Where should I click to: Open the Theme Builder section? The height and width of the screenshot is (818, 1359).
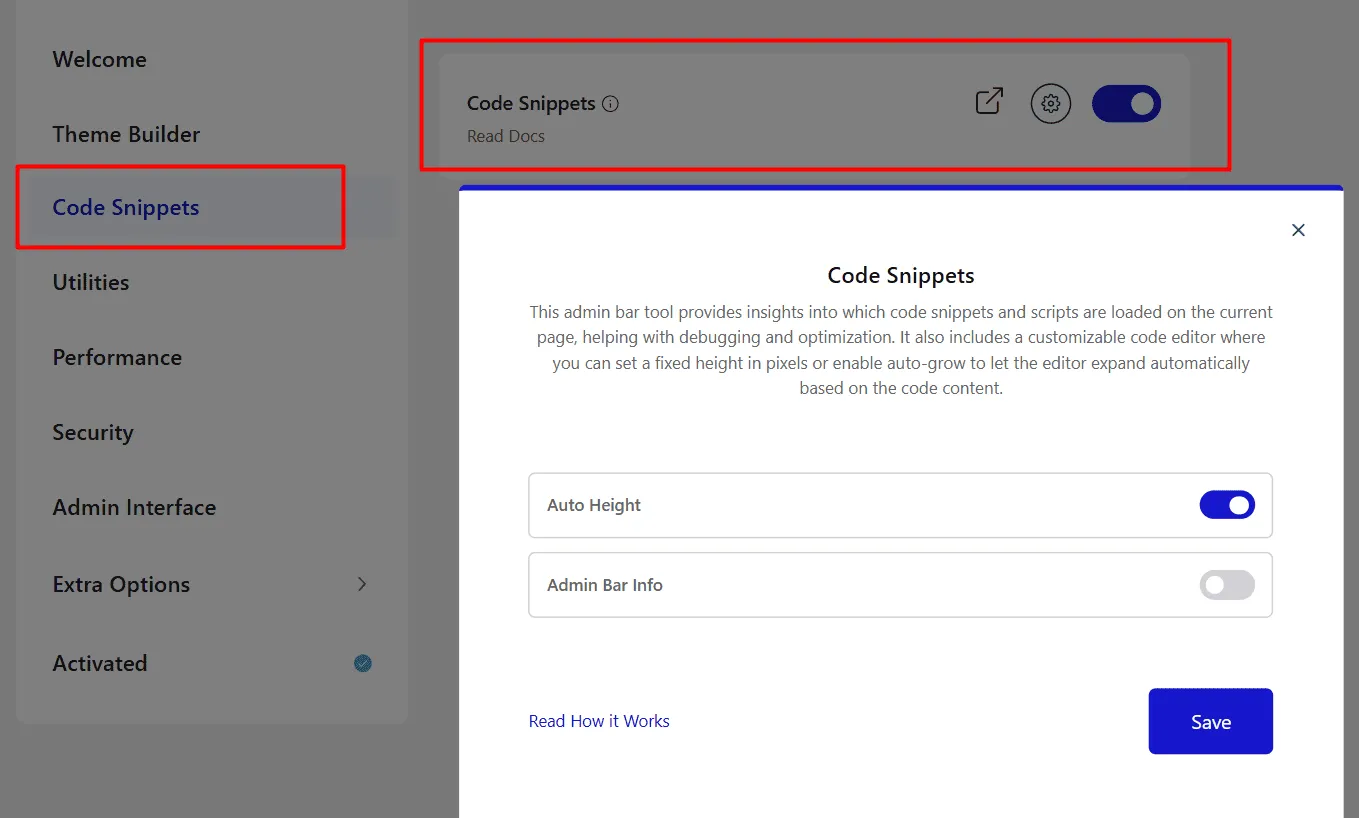[x=126, y=134]
